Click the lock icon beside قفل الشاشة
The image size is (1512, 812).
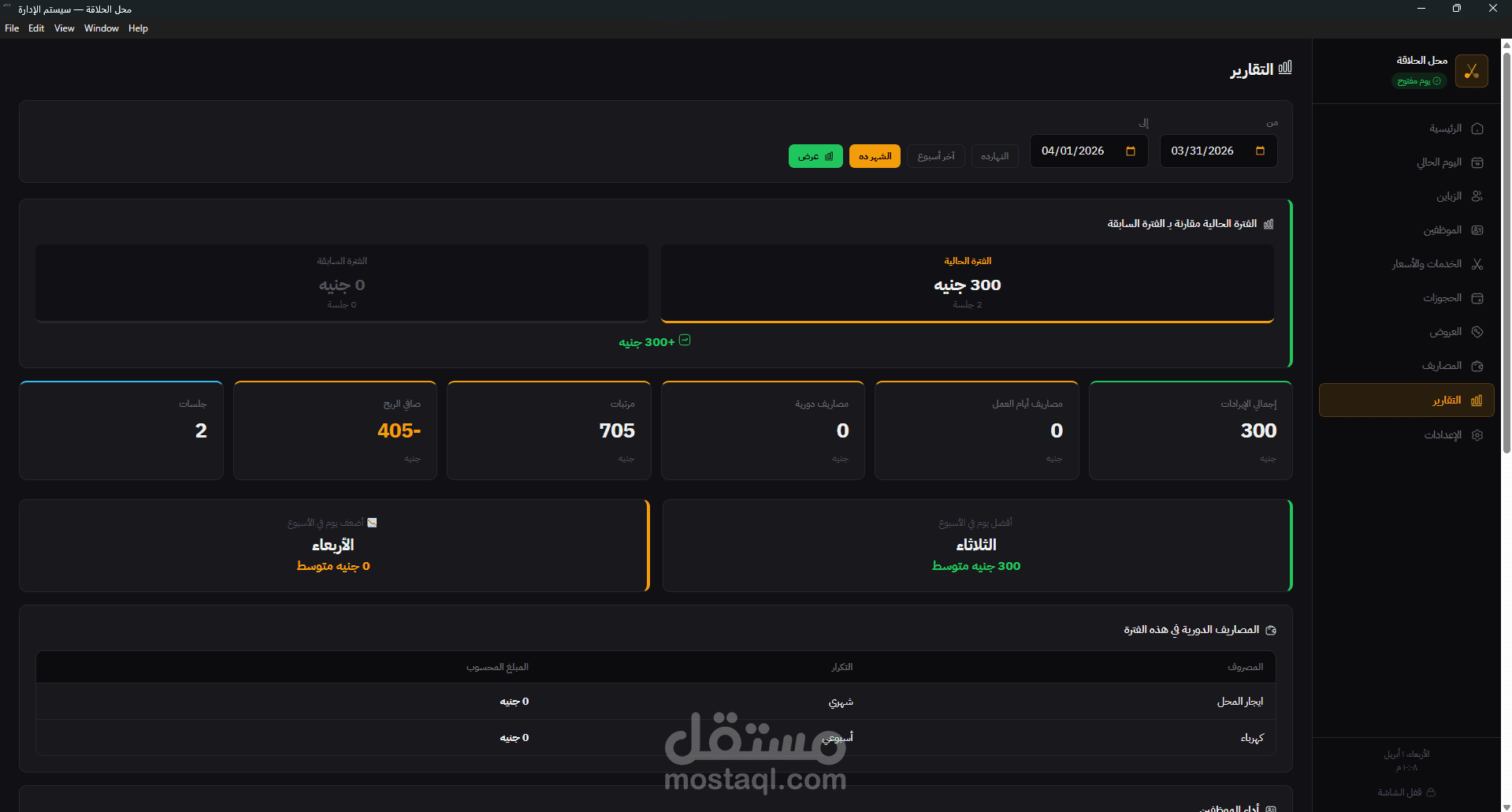[x=1431, y=792]
